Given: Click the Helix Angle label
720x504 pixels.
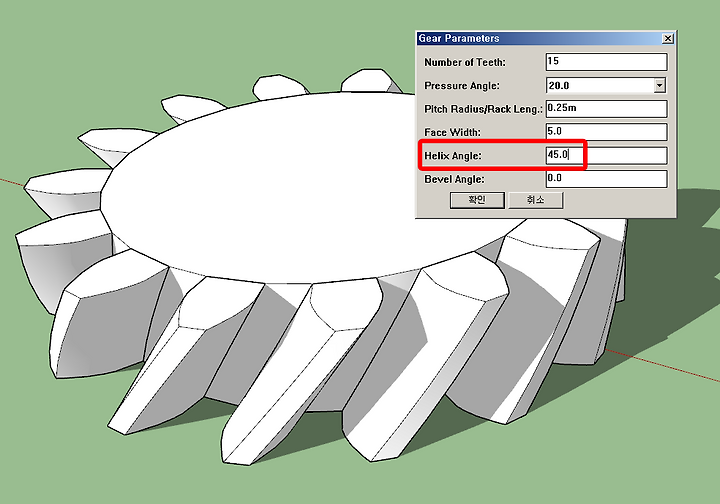Looking at the screenshot, I should [x=453, y=156].
